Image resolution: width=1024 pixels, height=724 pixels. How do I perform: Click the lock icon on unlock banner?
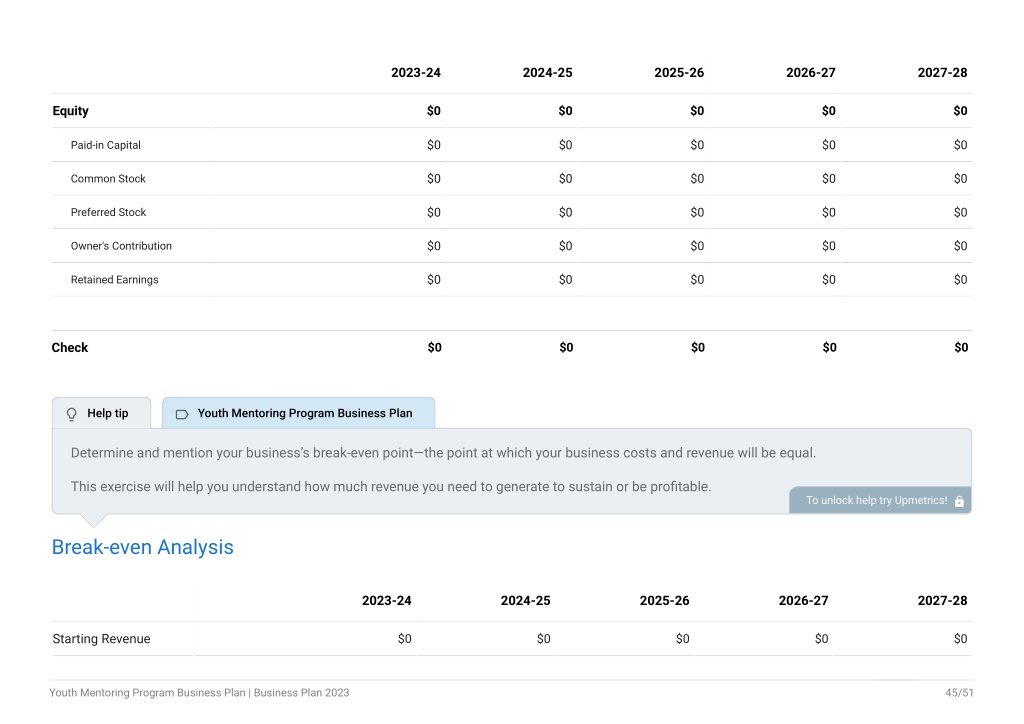pyautogui.click(x=959, y=501)
